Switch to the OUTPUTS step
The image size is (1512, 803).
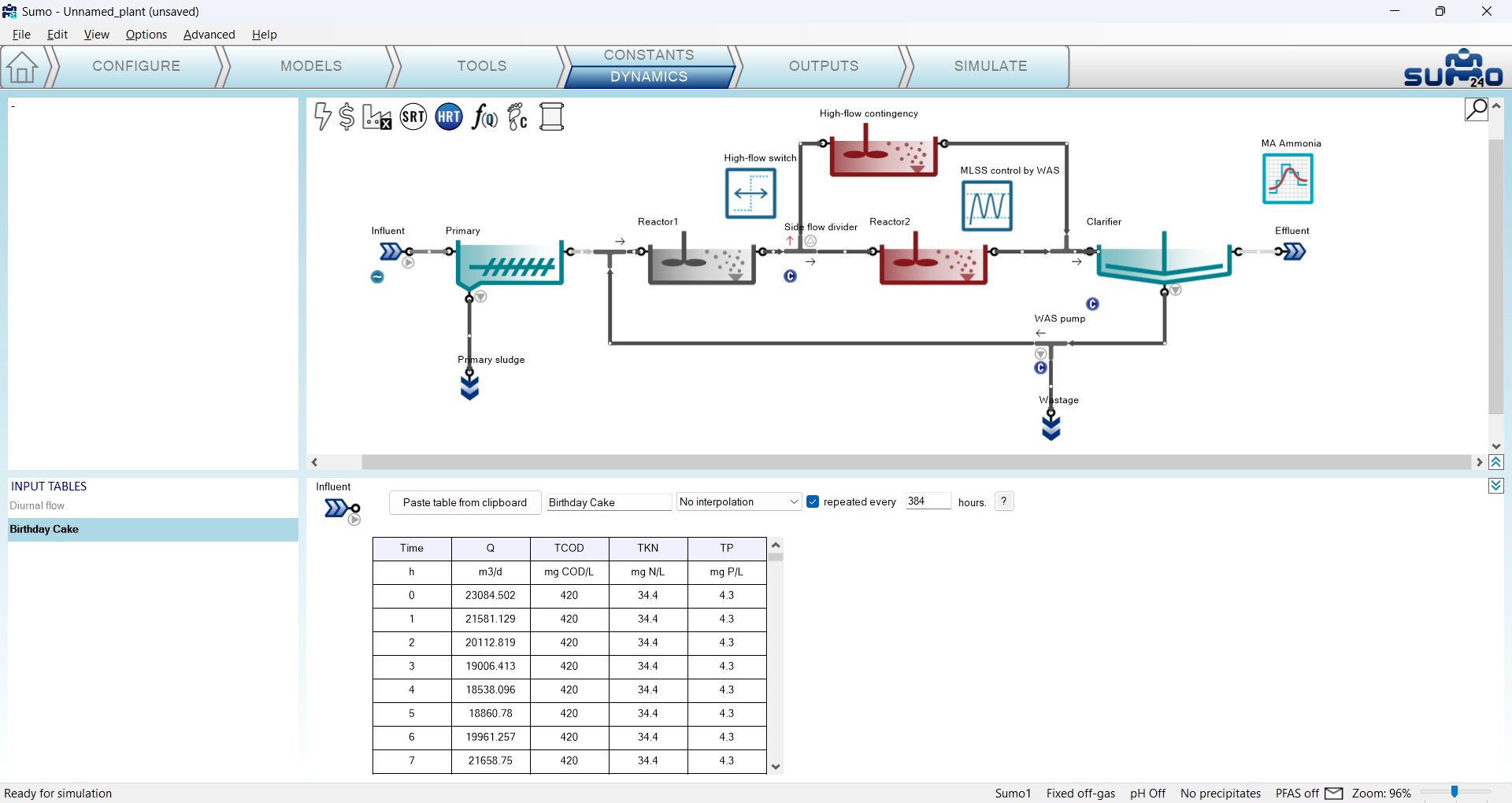[x=824, y=66]
